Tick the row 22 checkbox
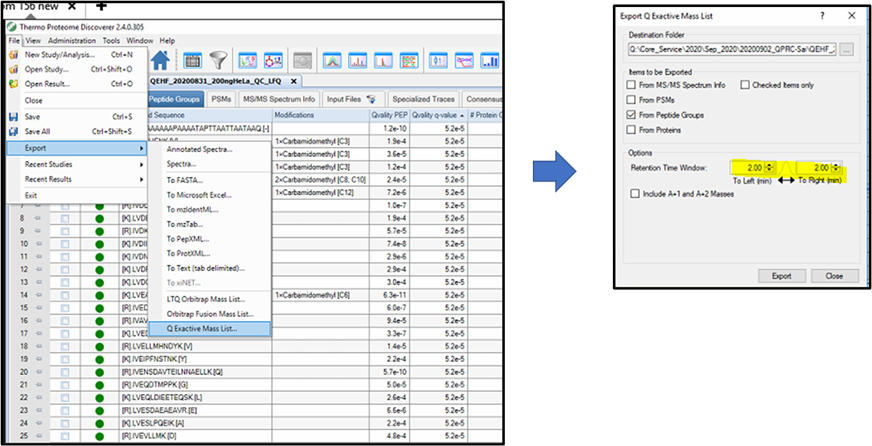The image size is (872, 446). tap(65, 397)
